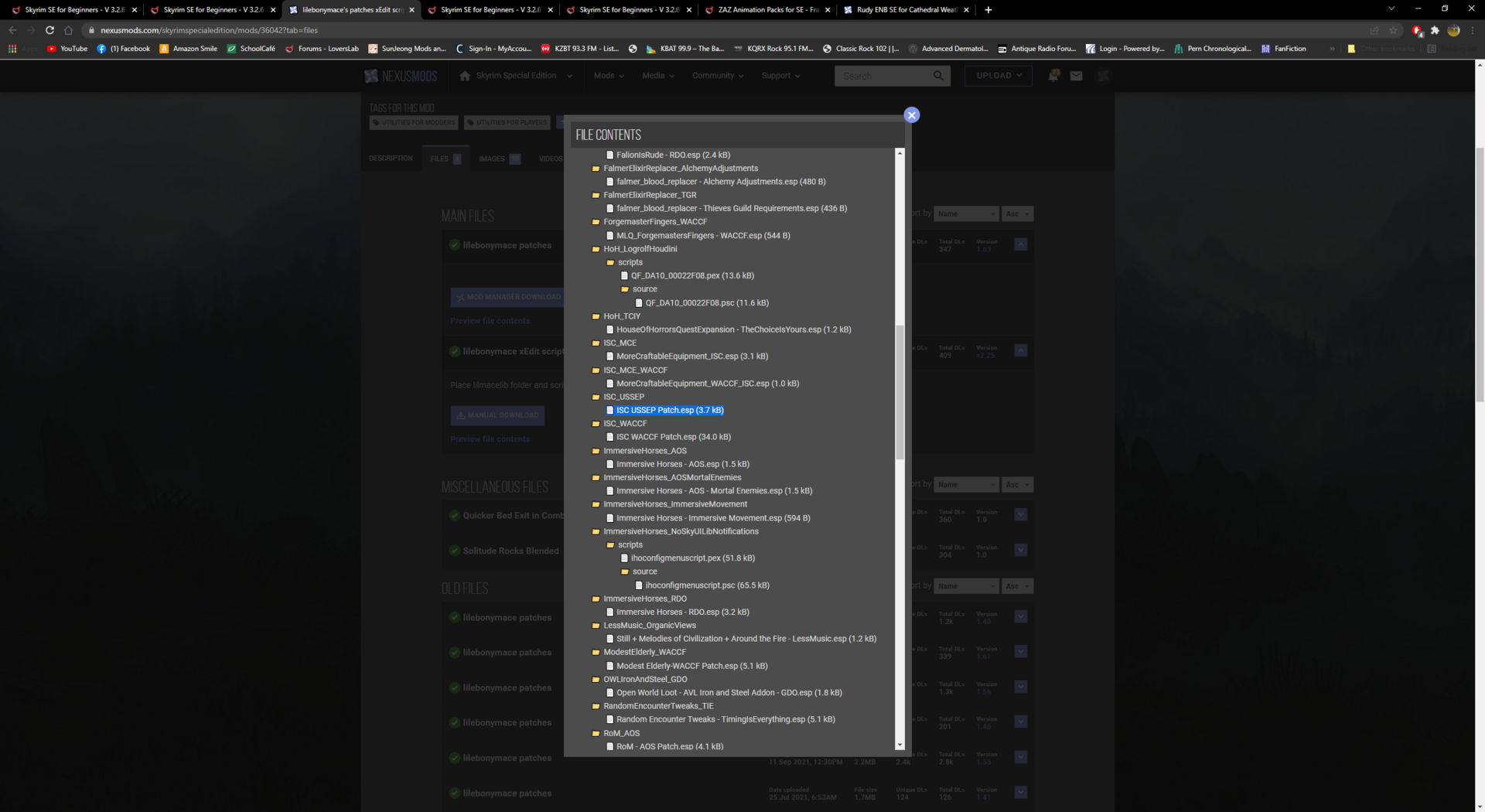
Task: Switch to the Images tab
Action: click(499, 159)
